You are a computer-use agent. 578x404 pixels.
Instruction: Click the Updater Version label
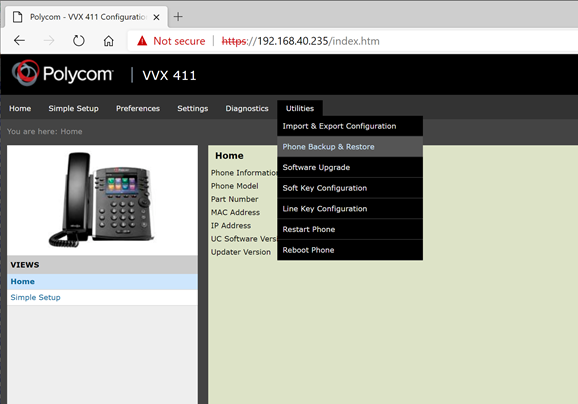click(241, 252)
